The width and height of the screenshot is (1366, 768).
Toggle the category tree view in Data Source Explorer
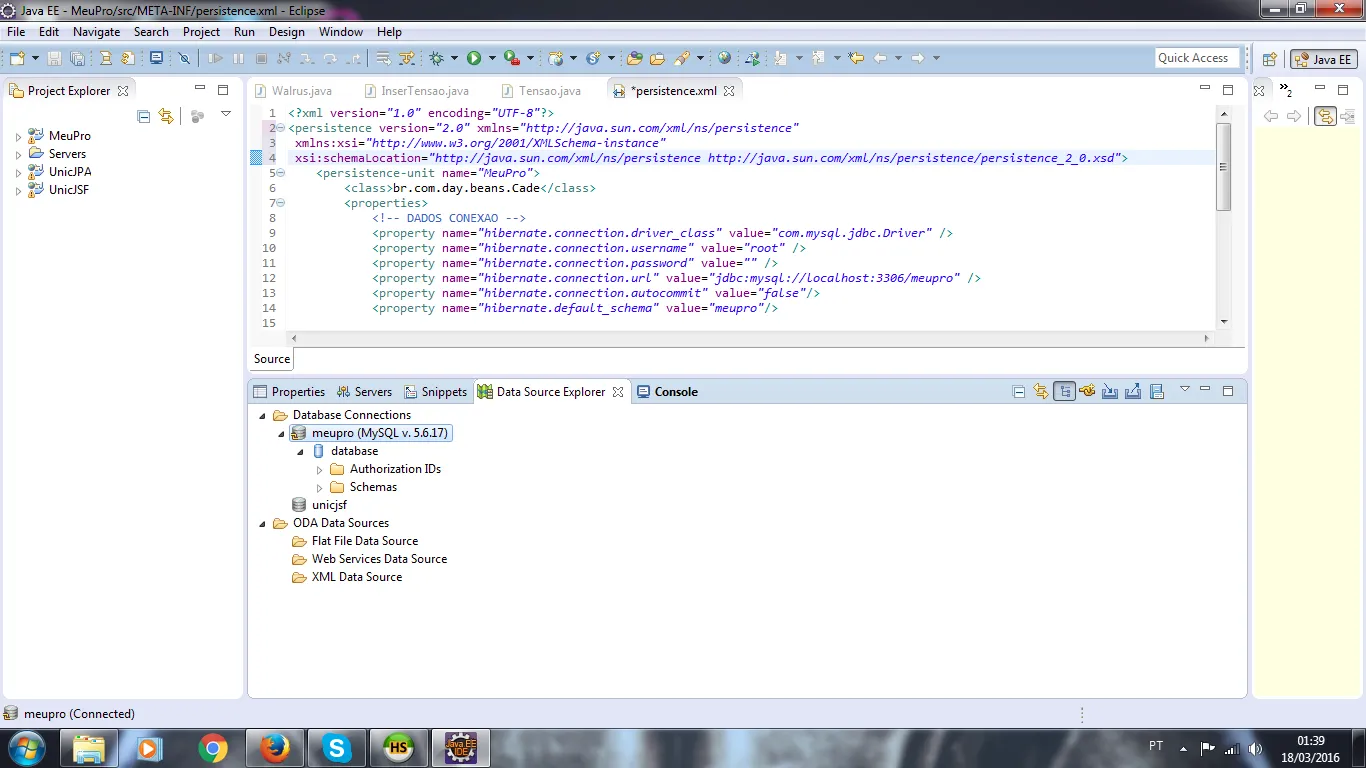1064,392
